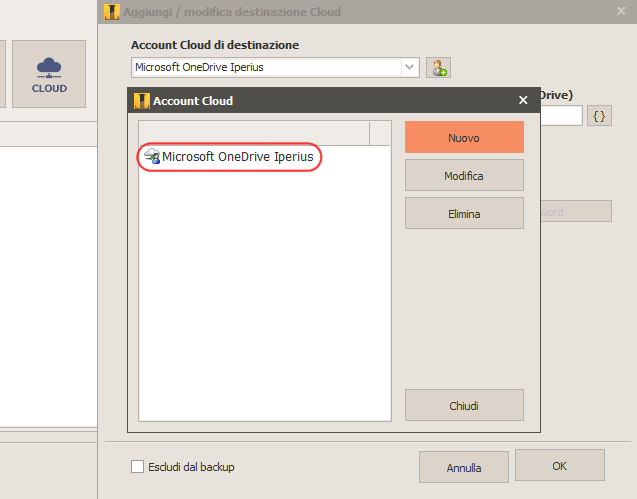This screenshot has width=637, height=499.
Task: Click the Annulla button
Action: (x=464, y=467)
